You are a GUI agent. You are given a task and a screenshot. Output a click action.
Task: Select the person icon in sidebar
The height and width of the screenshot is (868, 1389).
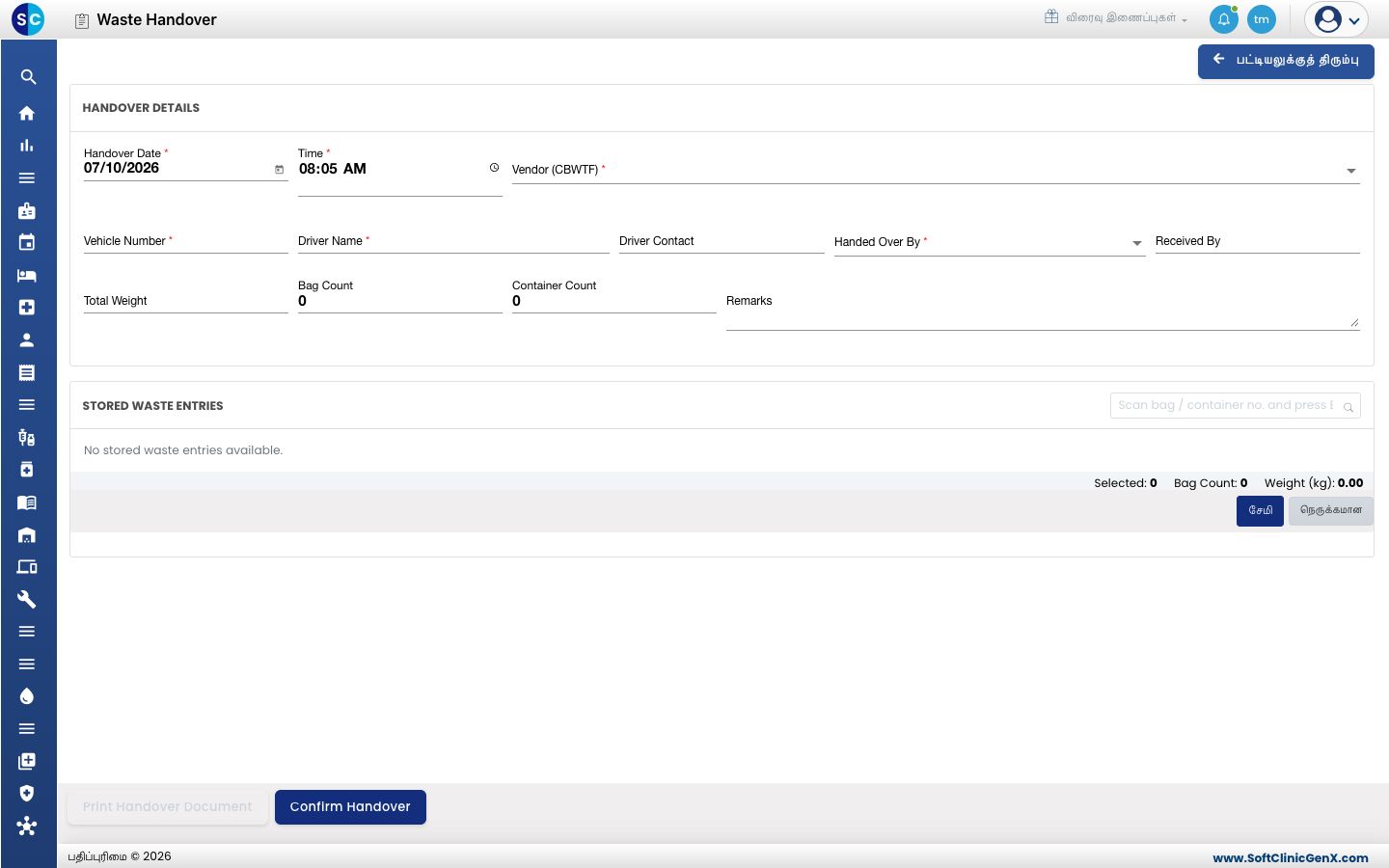click(x=27, y=339)
